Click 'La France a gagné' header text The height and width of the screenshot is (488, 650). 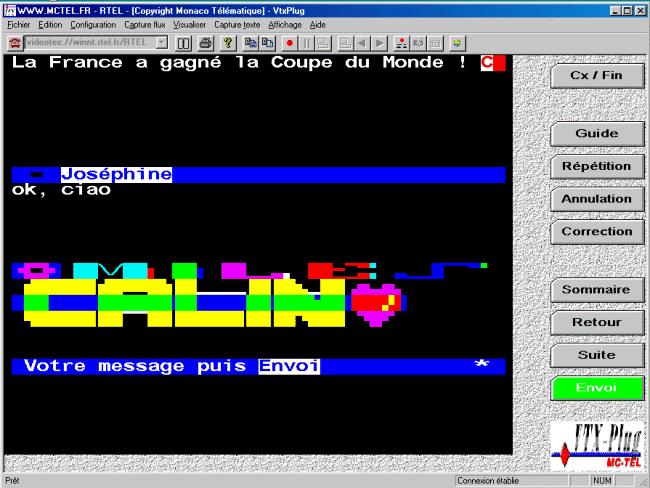[116, 63]
